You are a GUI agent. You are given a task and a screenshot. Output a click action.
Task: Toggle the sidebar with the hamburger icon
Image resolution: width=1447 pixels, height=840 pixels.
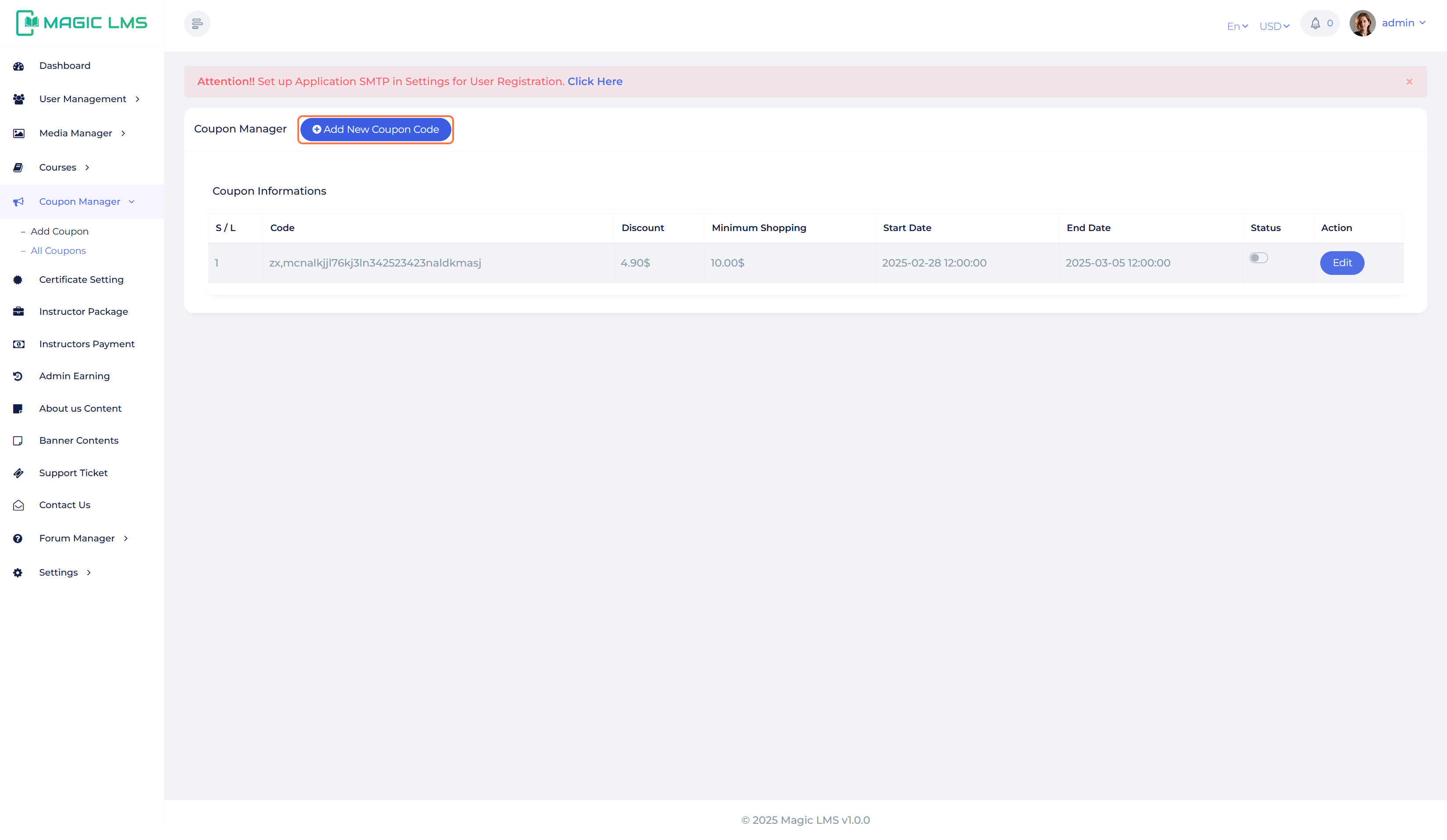point(197,24)
